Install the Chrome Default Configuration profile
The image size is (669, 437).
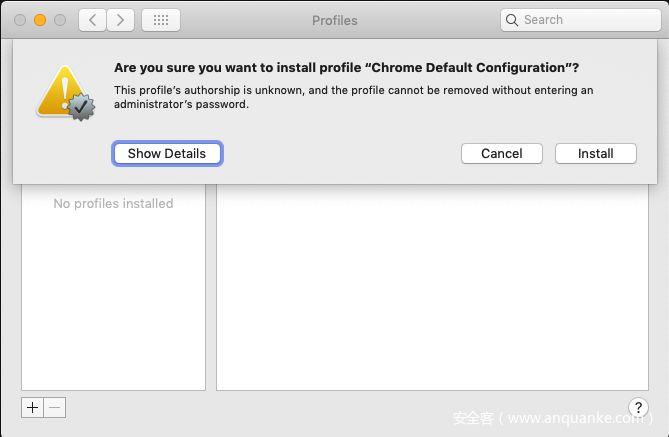(596, 153)
